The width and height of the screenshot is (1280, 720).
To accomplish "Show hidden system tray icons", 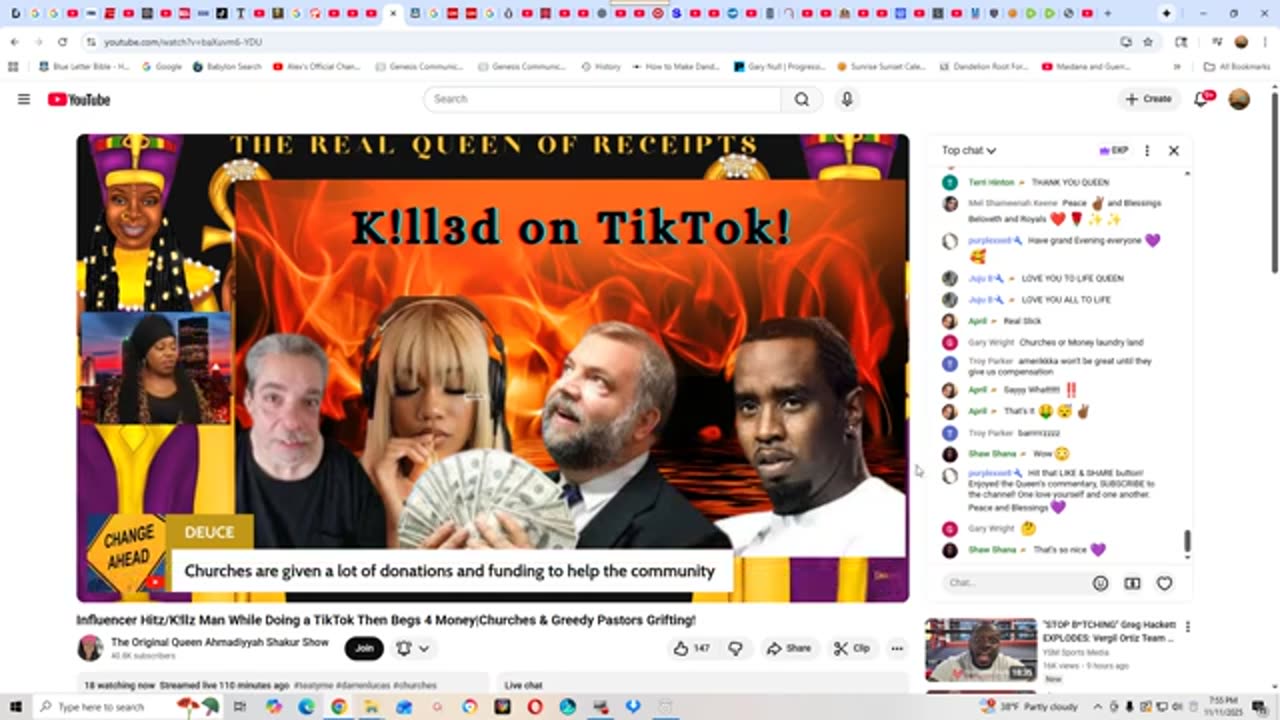I will point(1097,706).
